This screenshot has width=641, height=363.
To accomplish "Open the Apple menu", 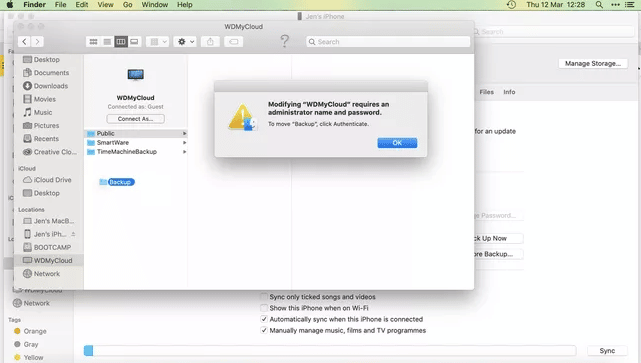I will click(x=10, y=5).
